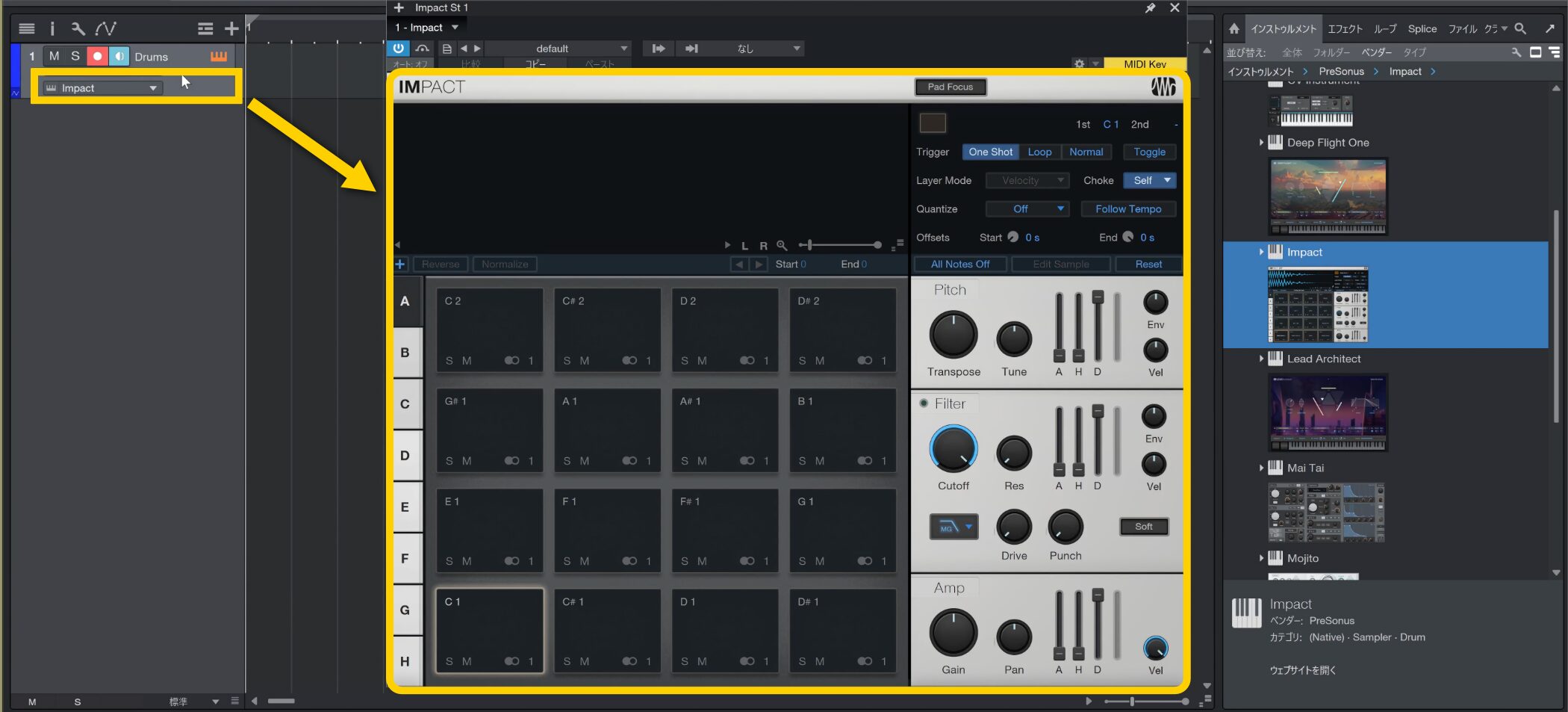This screenshot has width=1568, height=712.
Task: Select One Shot trigger mode
Action: pyautogui.click(x=990, y=152)
